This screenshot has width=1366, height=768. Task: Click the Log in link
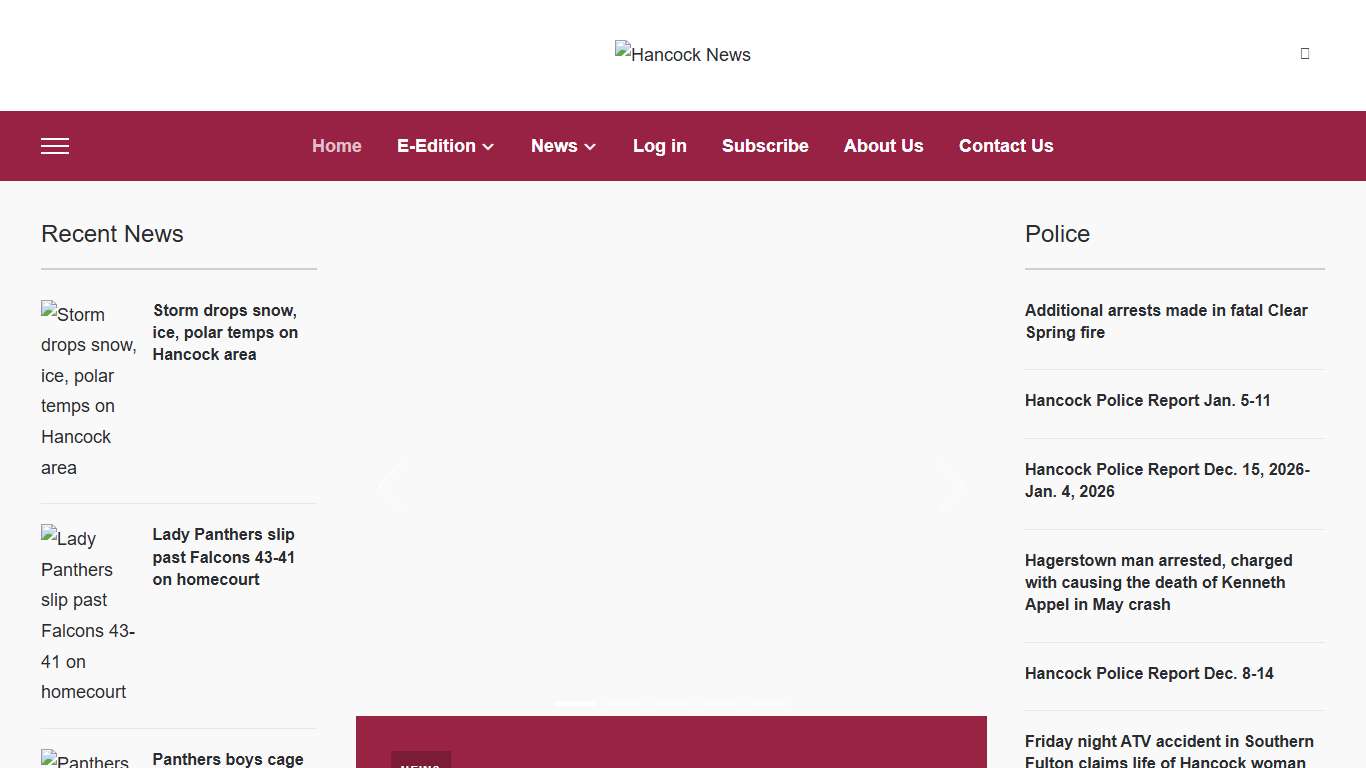[x=659, y=146]
